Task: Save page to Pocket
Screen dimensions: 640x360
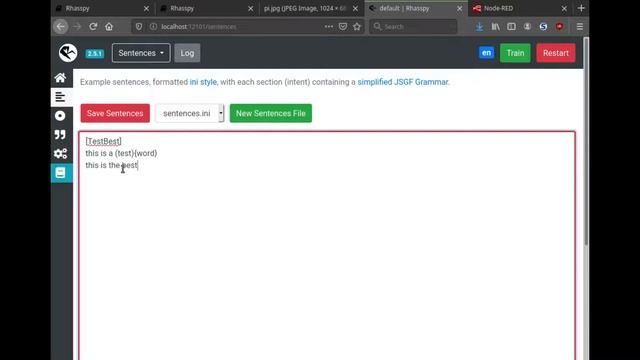Action: (343, 27)
